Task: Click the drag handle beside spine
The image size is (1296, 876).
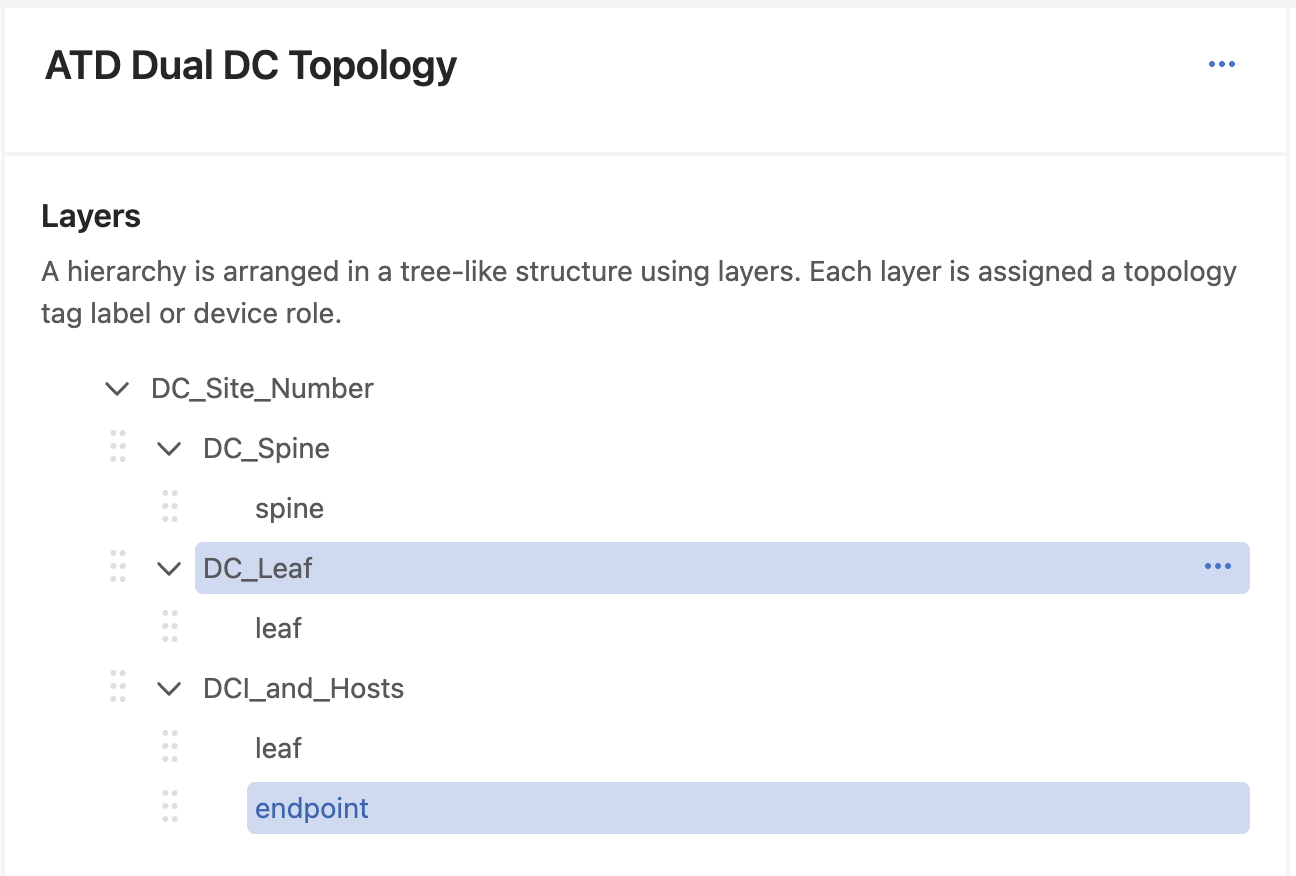Action: pyautogui.click(x=170, y=507)
